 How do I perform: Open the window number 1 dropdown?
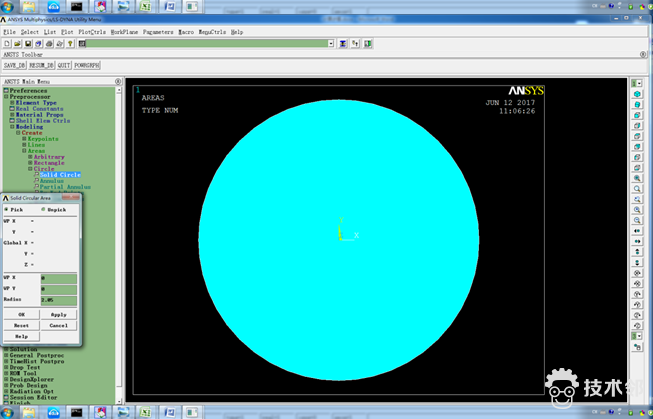pos(637,83)
